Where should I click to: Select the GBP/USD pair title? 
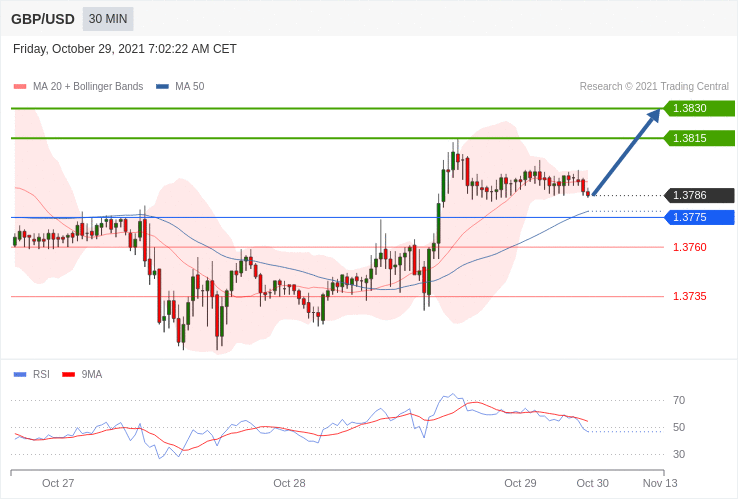(x=43, y=19)
